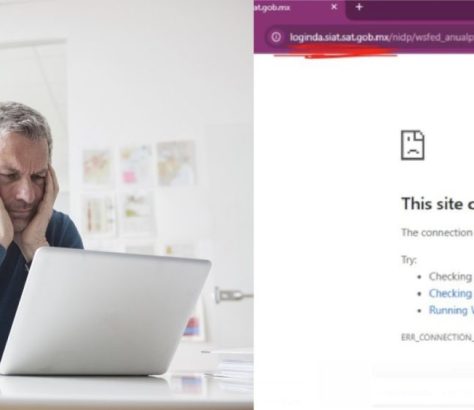Click the red underline beneath the URL

(337, 52)
